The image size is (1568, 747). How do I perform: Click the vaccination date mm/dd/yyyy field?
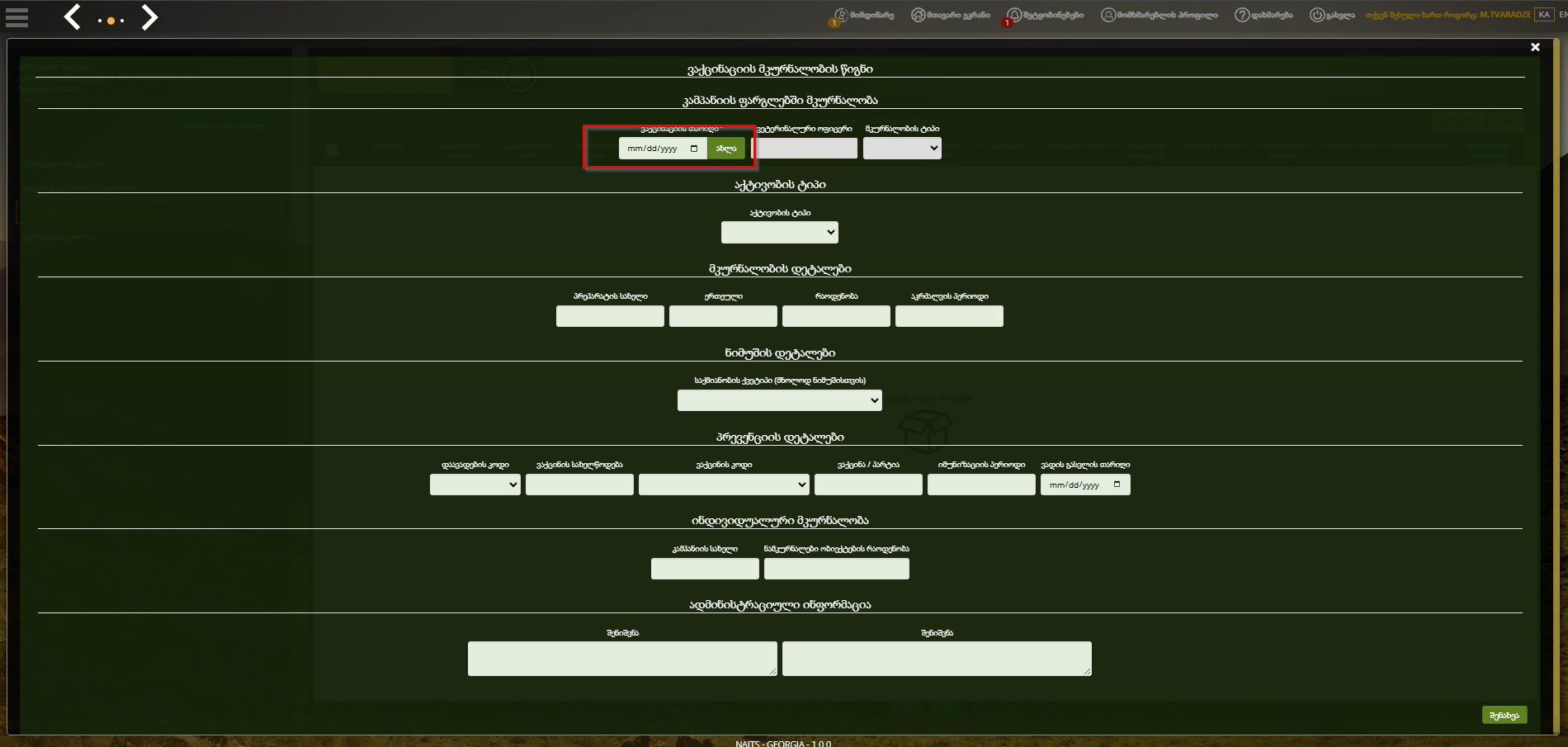[x=663, y=149]
